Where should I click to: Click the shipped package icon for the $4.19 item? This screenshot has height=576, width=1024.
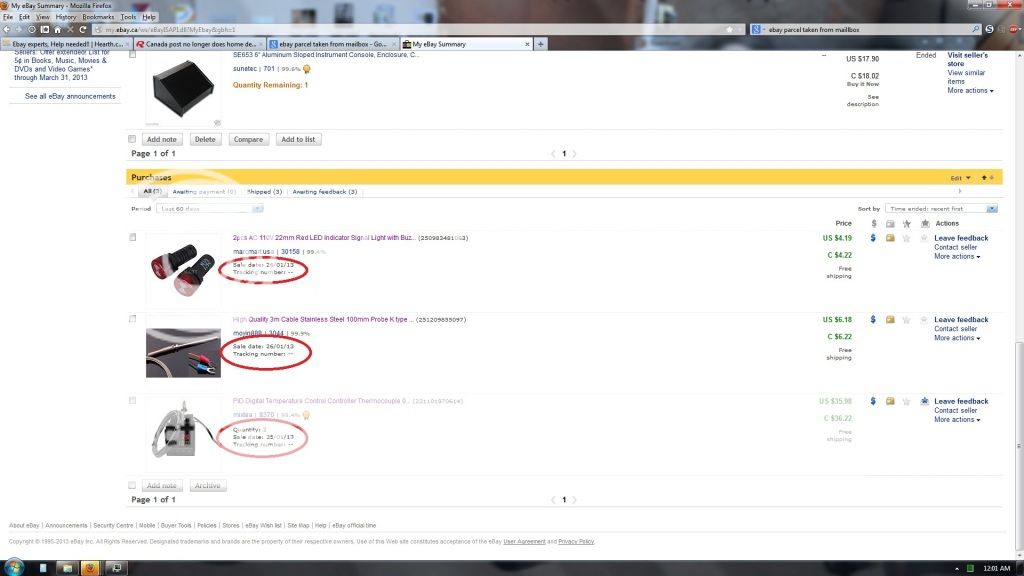click(x=890, y=238)
